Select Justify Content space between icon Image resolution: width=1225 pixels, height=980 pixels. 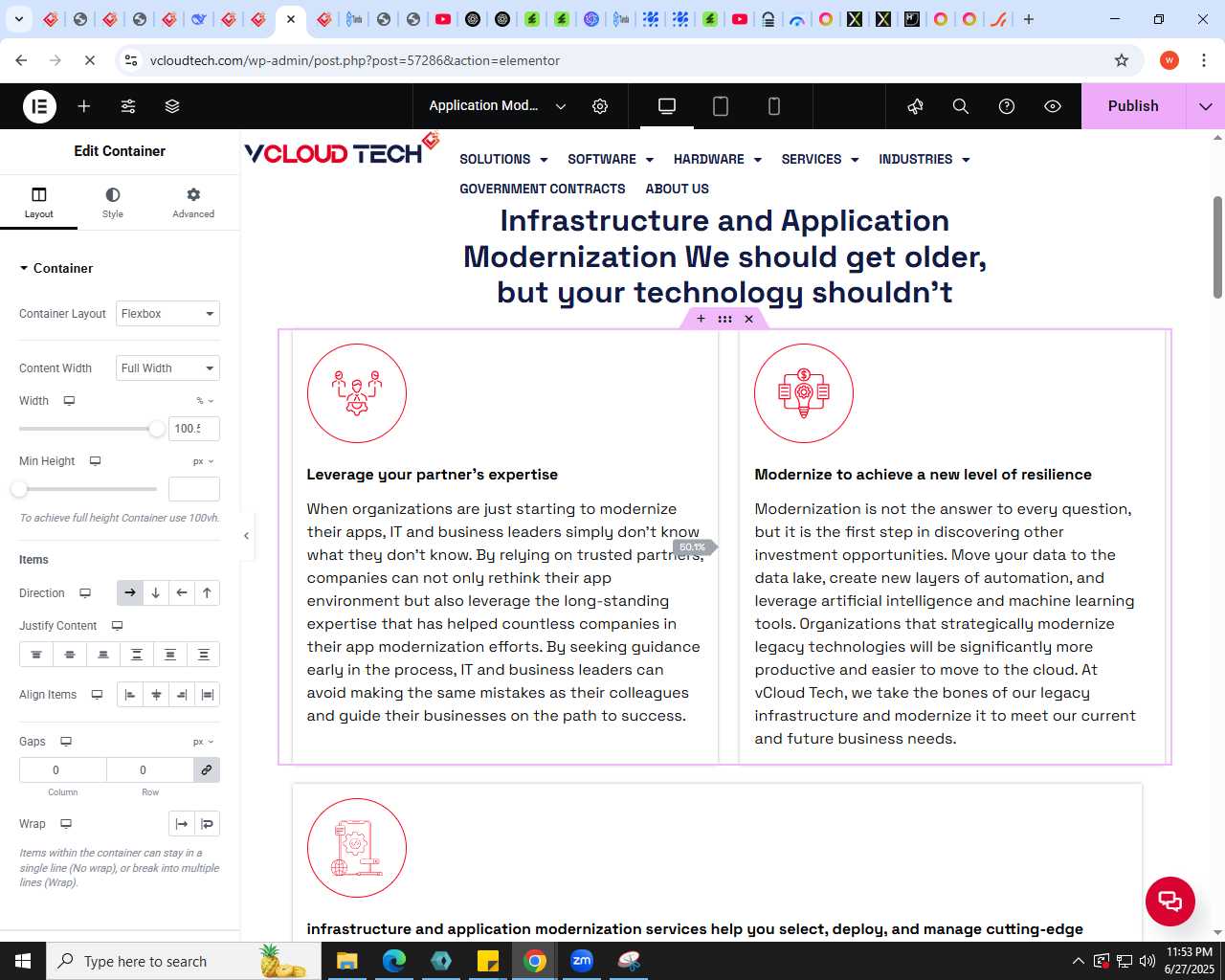coord(137,655)
